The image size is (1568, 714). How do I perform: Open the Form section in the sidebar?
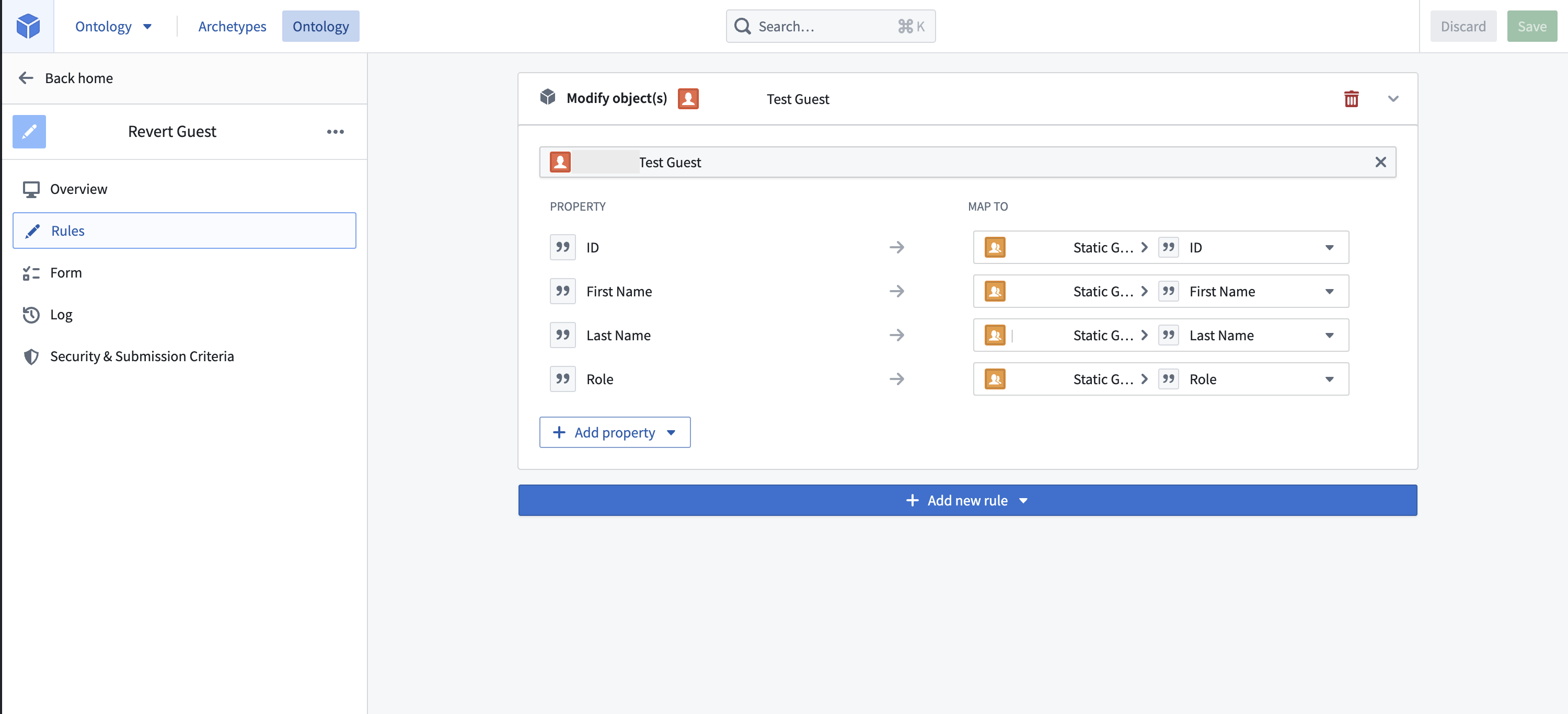coord(66,273)
